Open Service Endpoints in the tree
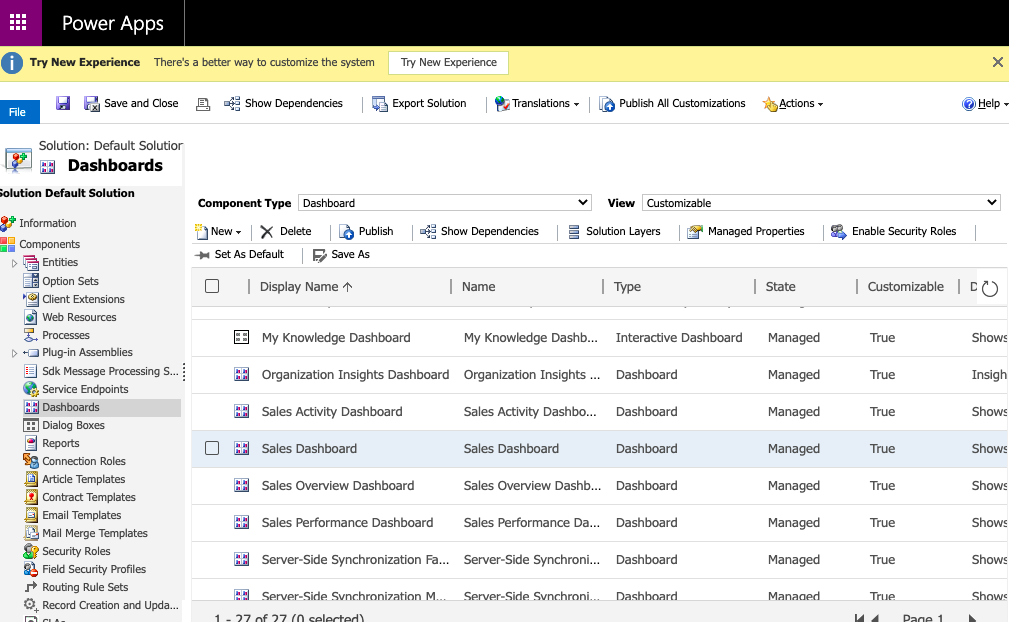The image size is (1009, 622). pos(85,389)
